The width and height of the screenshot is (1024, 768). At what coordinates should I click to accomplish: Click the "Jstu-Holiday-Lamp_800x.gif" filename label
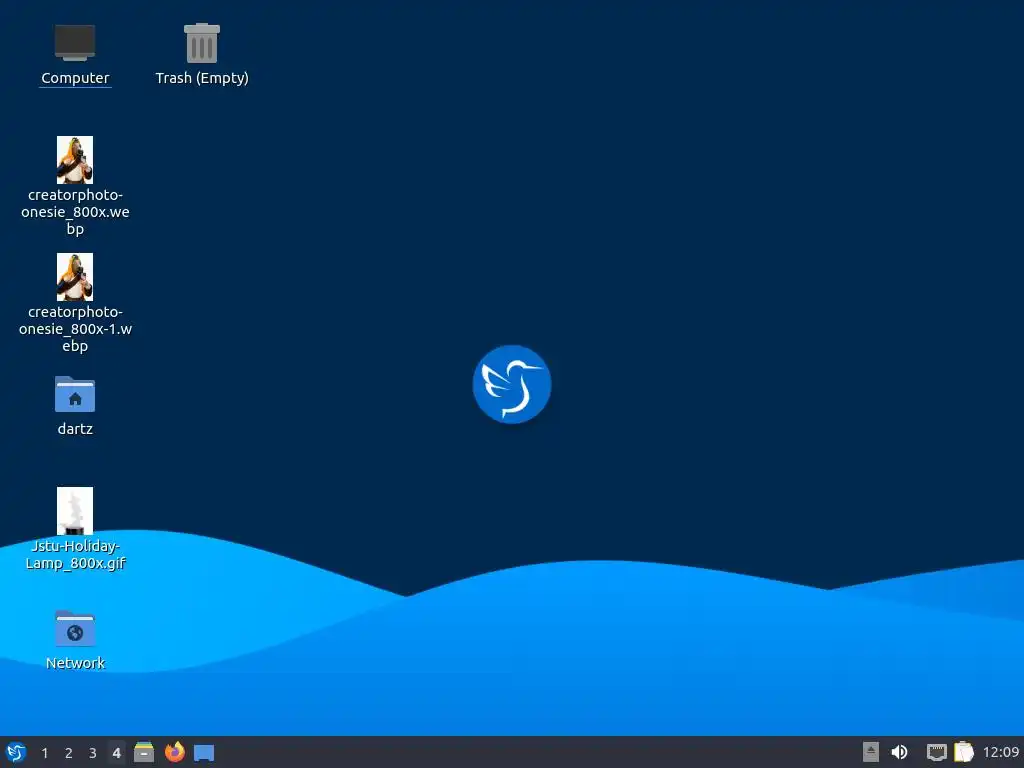[75, 554]
